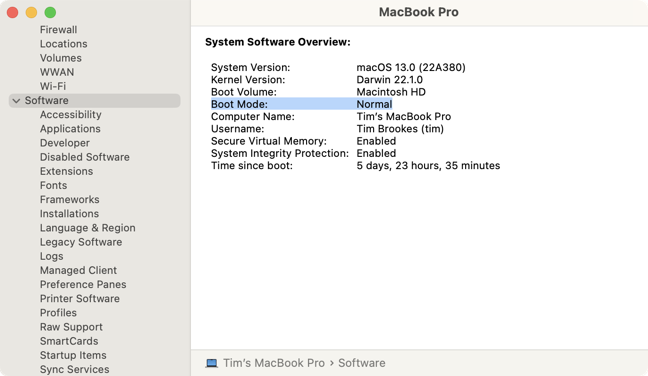
Task: Select Wi-Fi in the sidebar
Action: coord(53,86)
